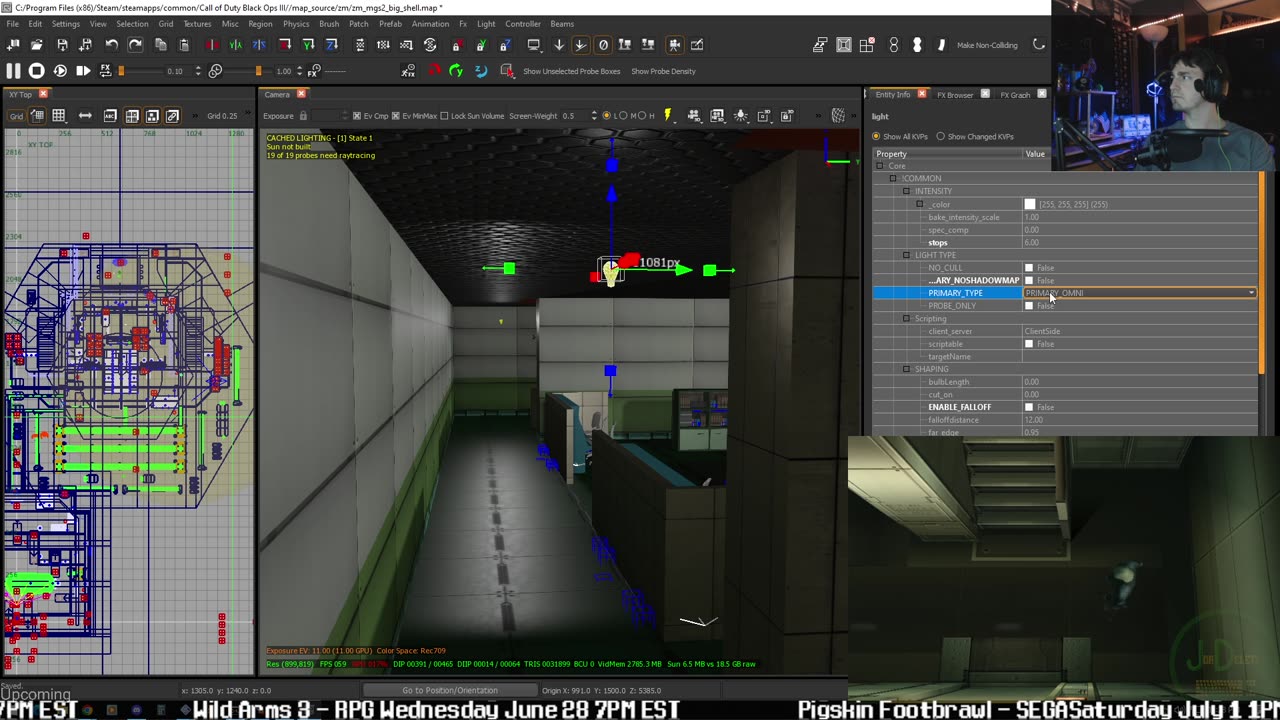Collapse the Scripting section
Viewport: 1280px width, 720px height.
(x=906, y=319)
